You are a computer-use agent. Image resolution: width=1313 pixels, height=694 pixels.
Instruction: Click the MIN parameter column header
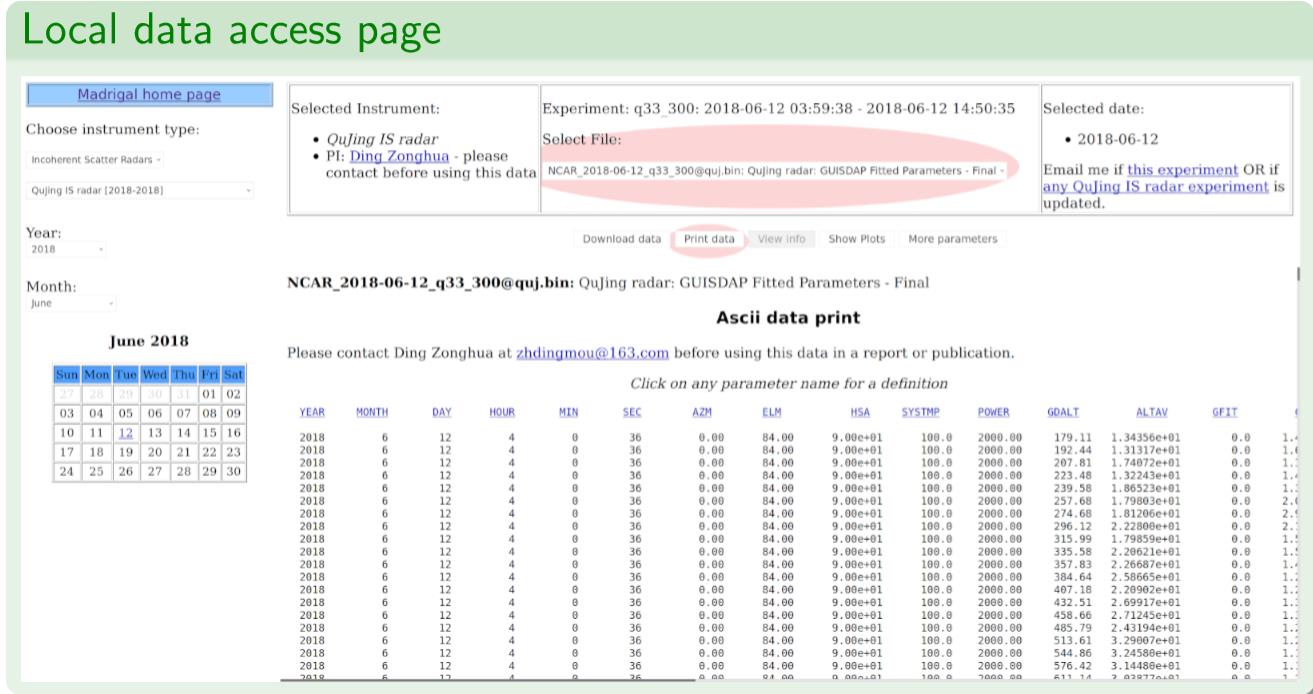pyautogui.click(x=568, y=412)
